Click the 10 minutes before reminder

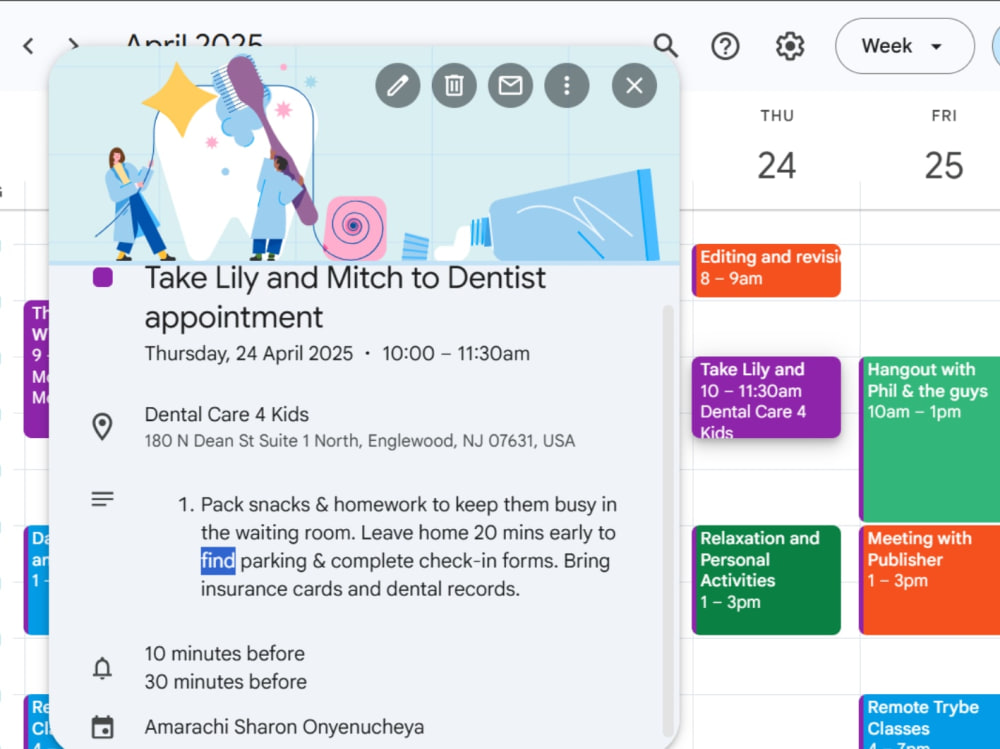tap(224, 653)
